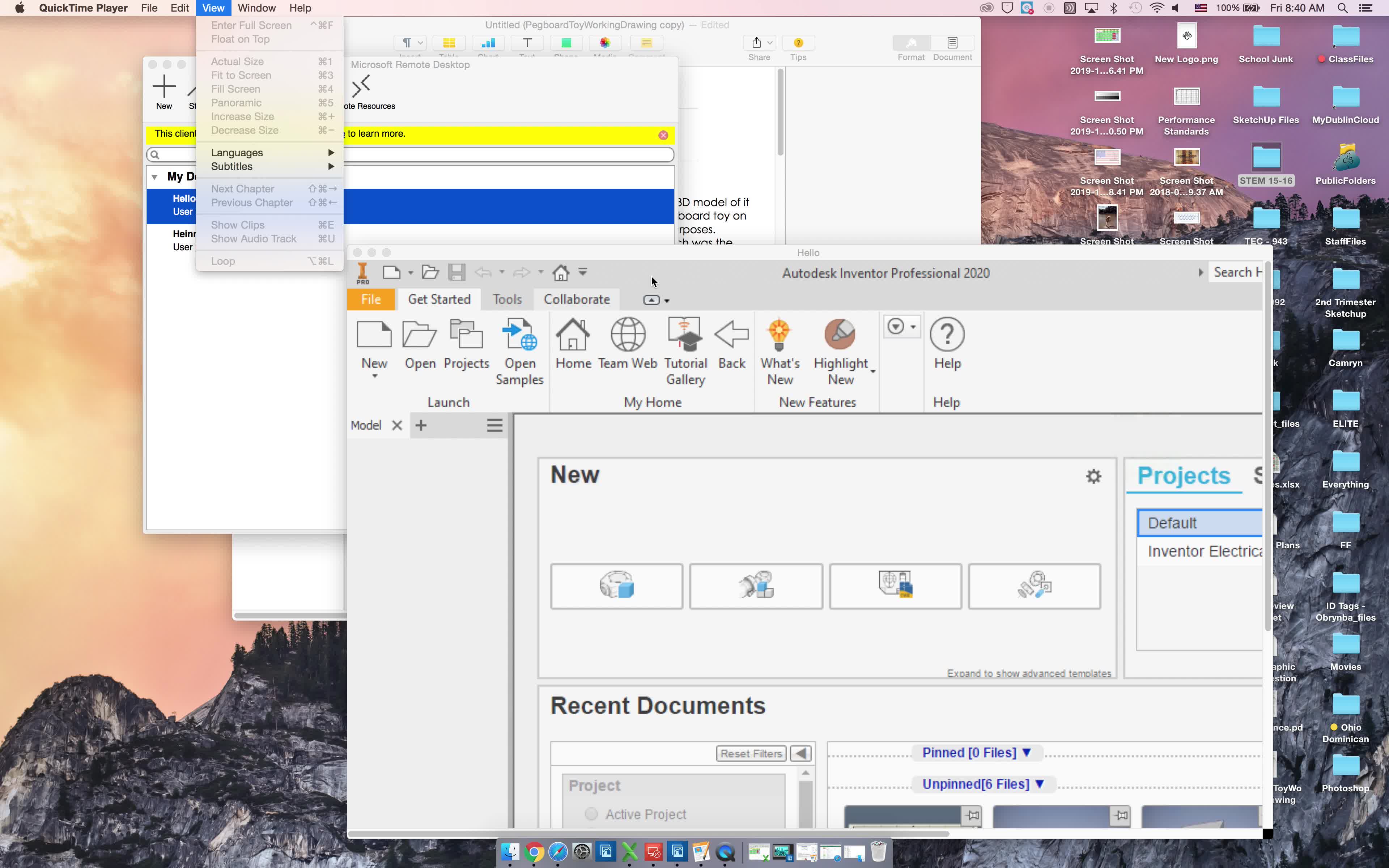Select the Active Project radio button
The height and width of the screenshot is (868, 1389).
(591, 814)
